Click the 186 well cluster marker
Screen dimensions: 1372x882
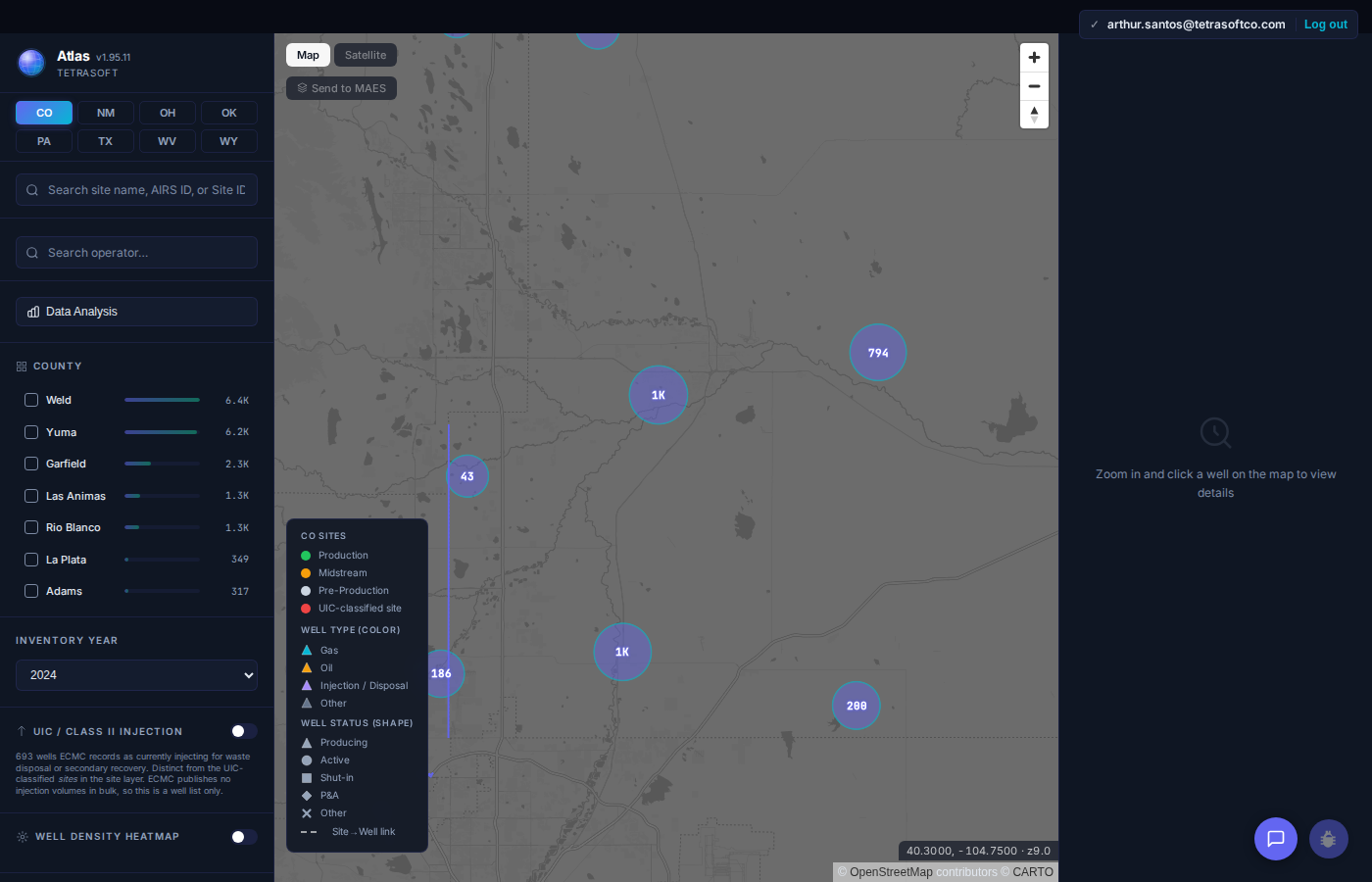click(442, 674)
